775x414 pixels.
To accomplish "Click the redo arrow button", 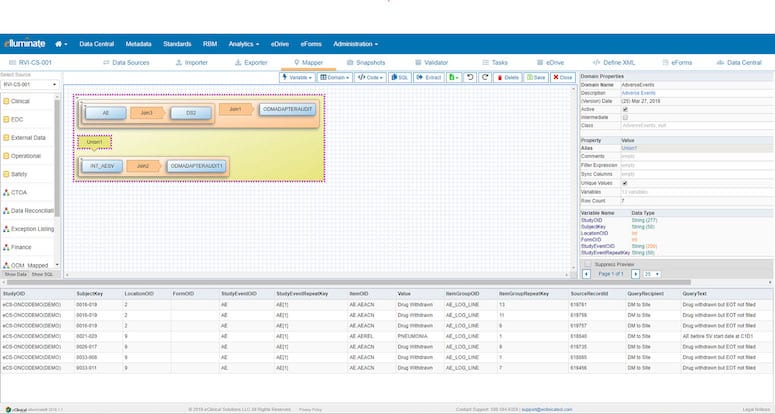I will point(485,78).
